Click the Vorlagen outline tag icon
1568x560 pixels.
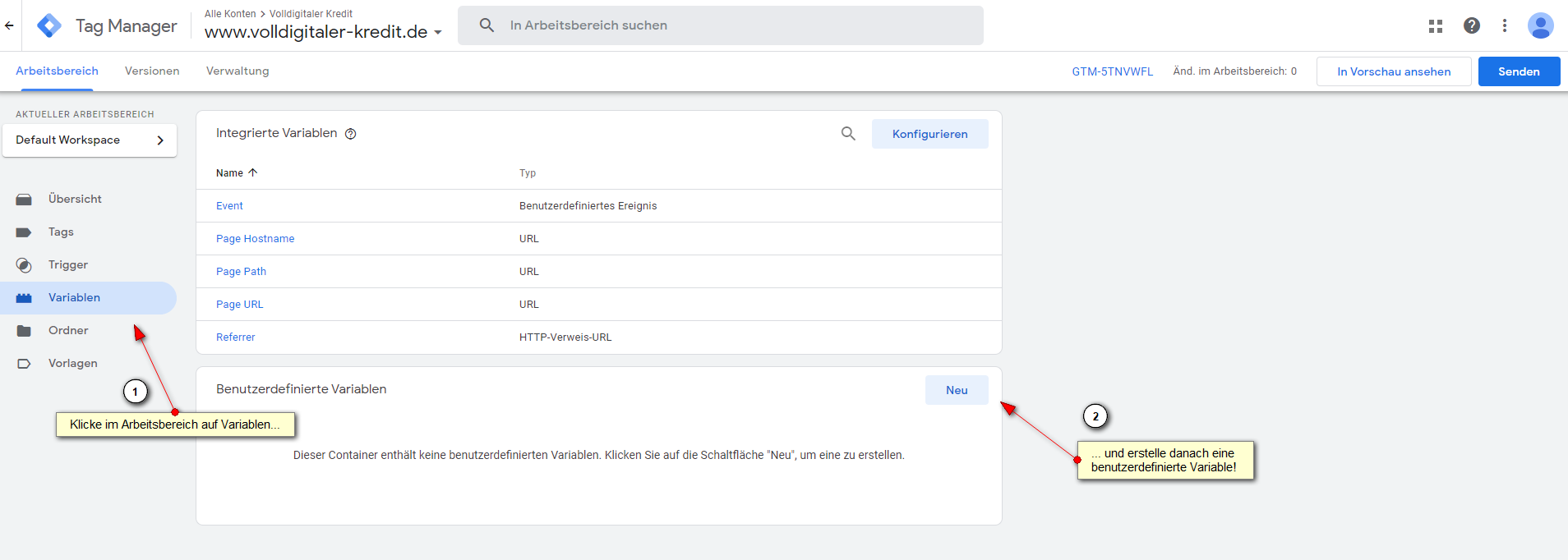point(24,364)
